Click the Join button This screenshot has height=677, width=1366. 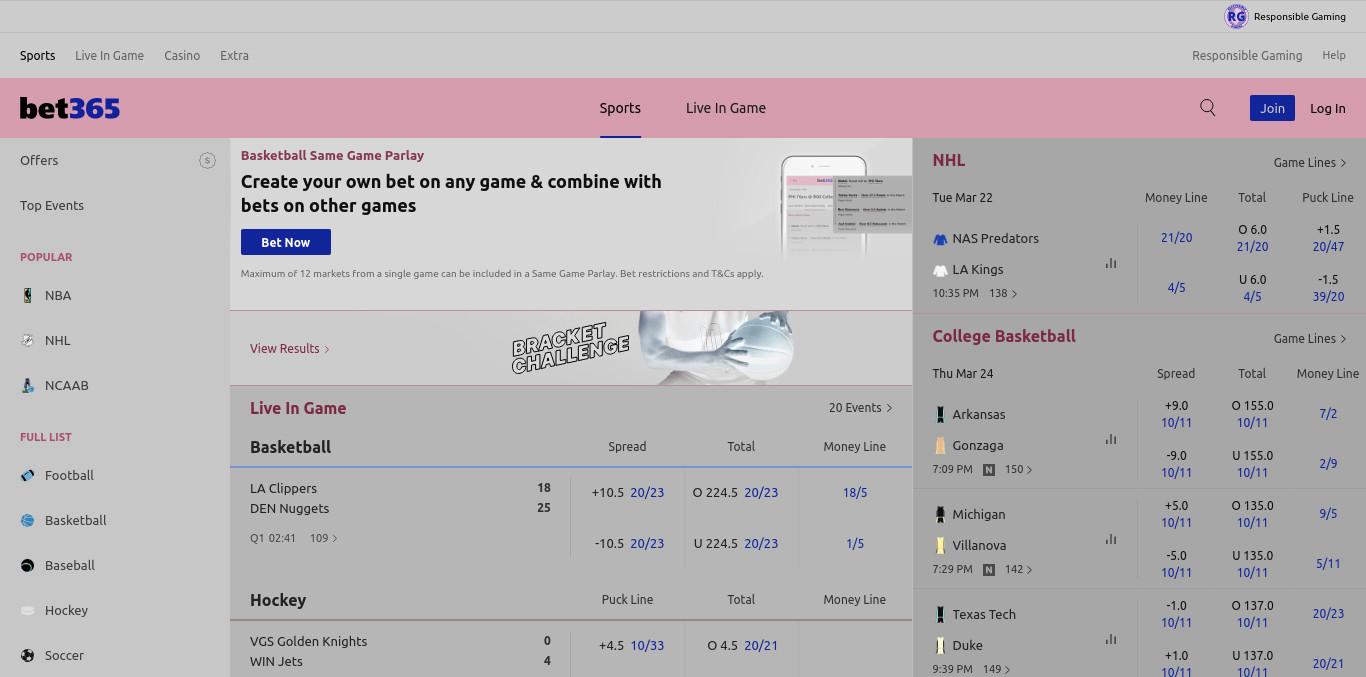click(x=1272, y=108)
